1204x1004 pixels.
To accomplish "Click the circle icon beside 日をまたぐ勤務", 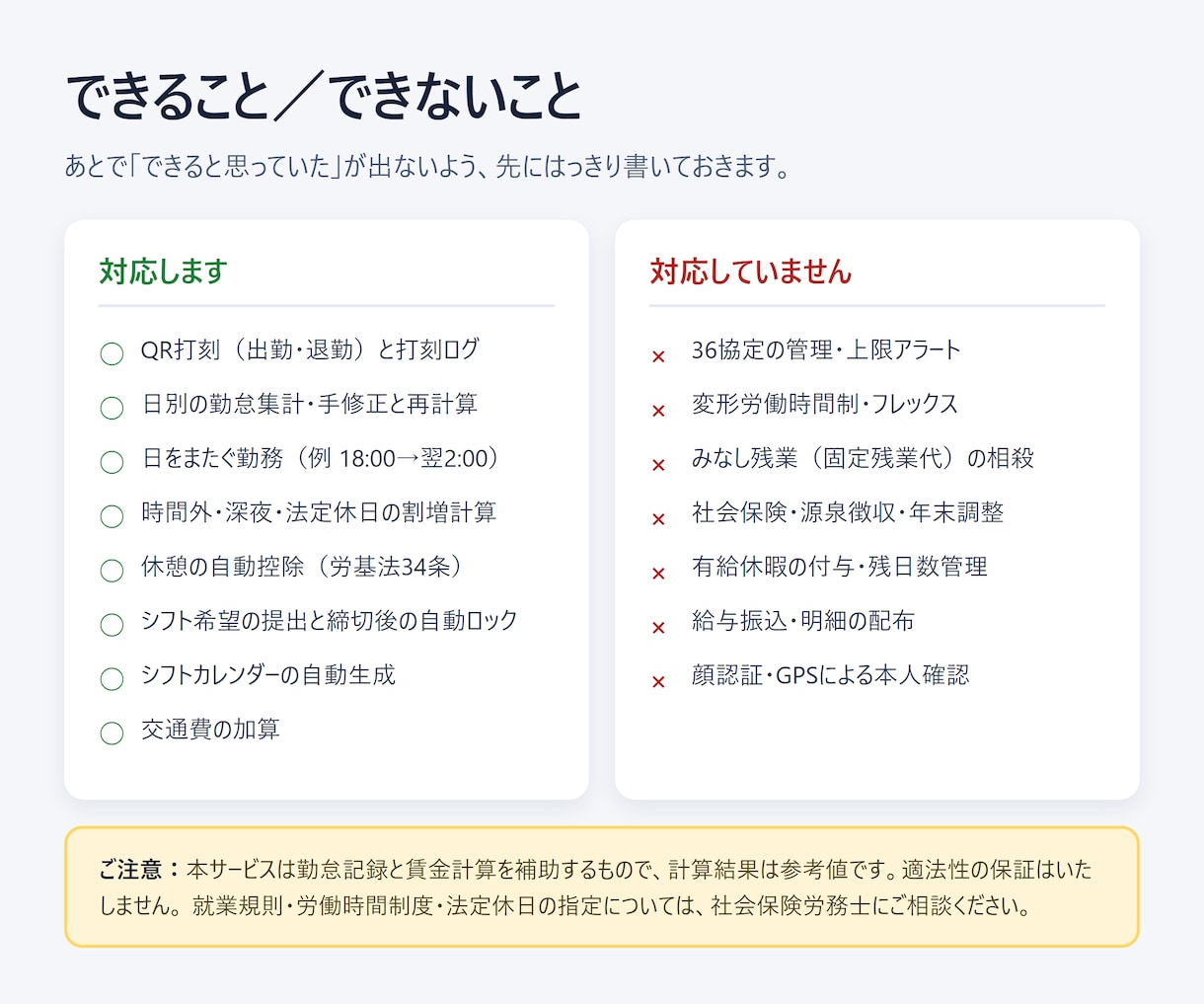I will pos(112,462).
